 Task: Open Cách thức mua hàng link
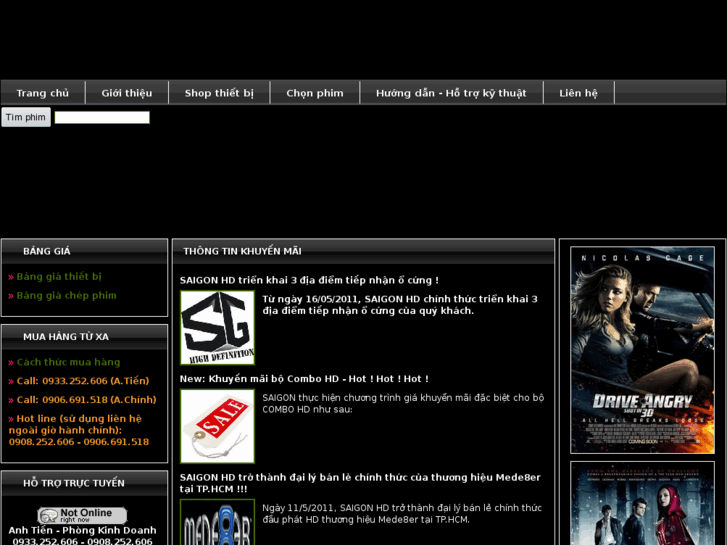click(x=68, y=362)
